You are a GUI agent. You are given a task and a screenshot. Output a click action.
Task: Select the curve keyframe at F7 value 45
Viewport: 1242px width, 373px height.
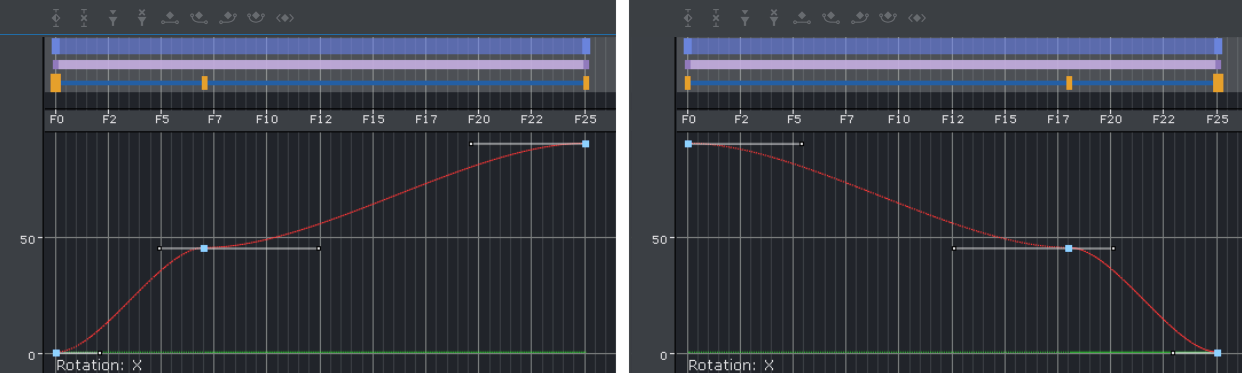pyautogui.click(x=204, y=248)
